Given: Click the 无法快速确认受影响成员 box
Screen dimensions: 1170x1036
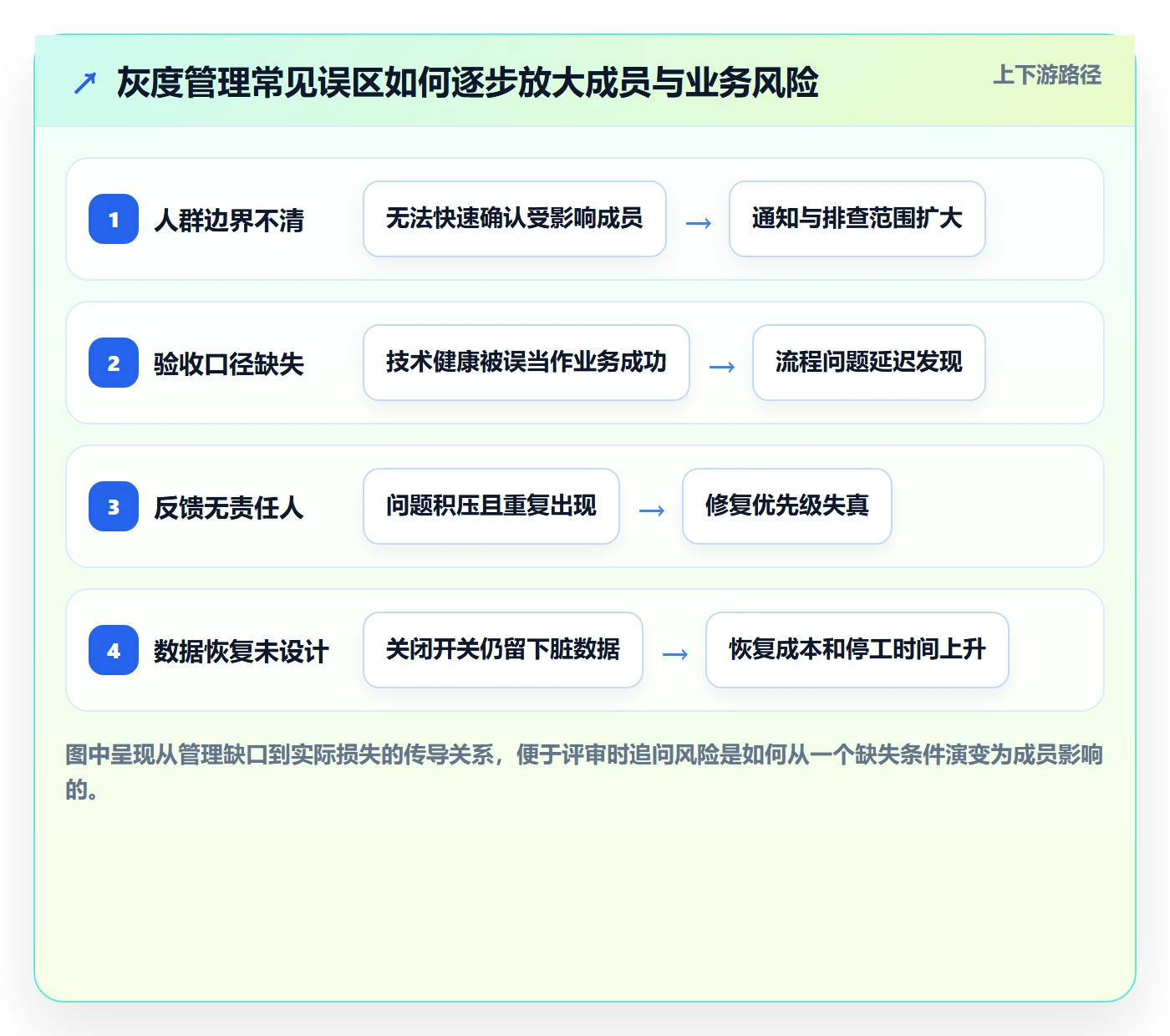Looking at the screenshot, I should [x=515, y=219].
